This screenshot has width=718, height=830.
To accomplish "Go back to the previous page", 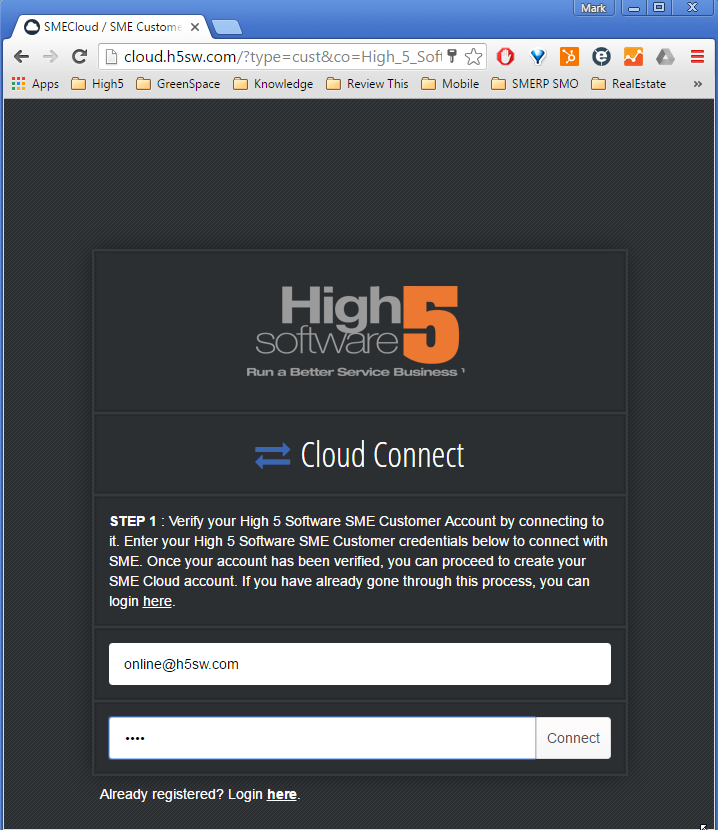I will (x=22, y=56).
